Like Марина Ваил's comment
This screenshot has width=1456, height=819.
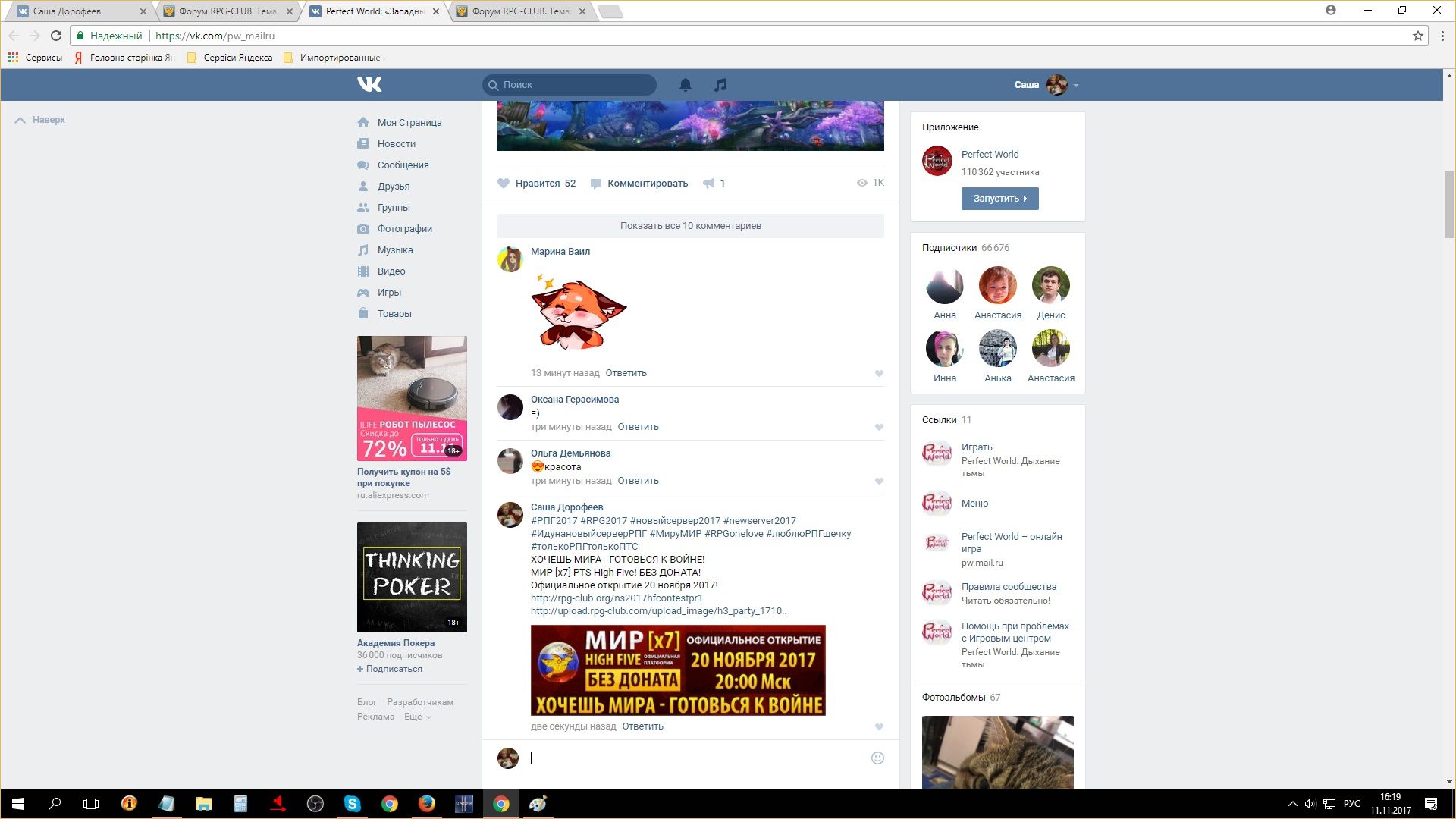tap(879, 373)
